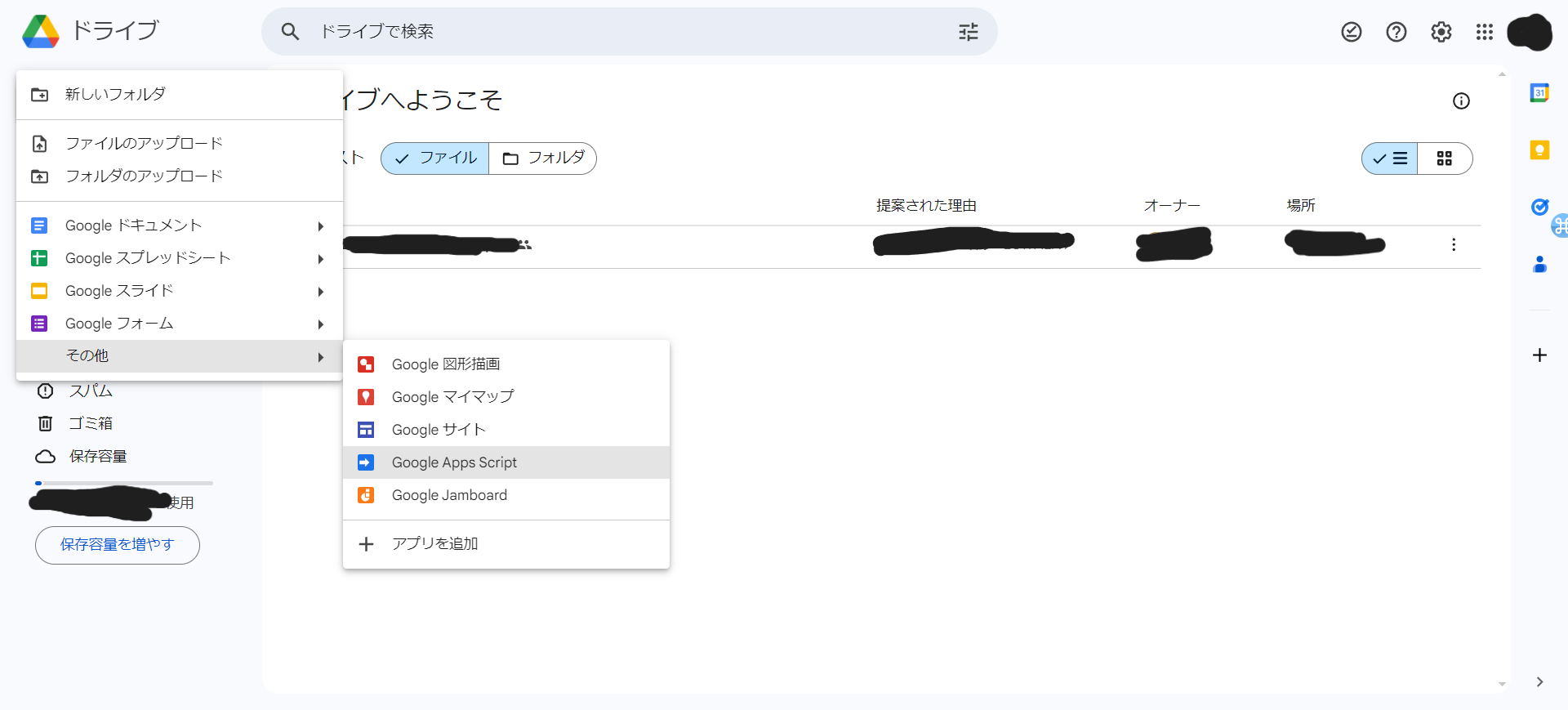
Task: Toggle the ファイル filter chip
Action: coord(435,159)
